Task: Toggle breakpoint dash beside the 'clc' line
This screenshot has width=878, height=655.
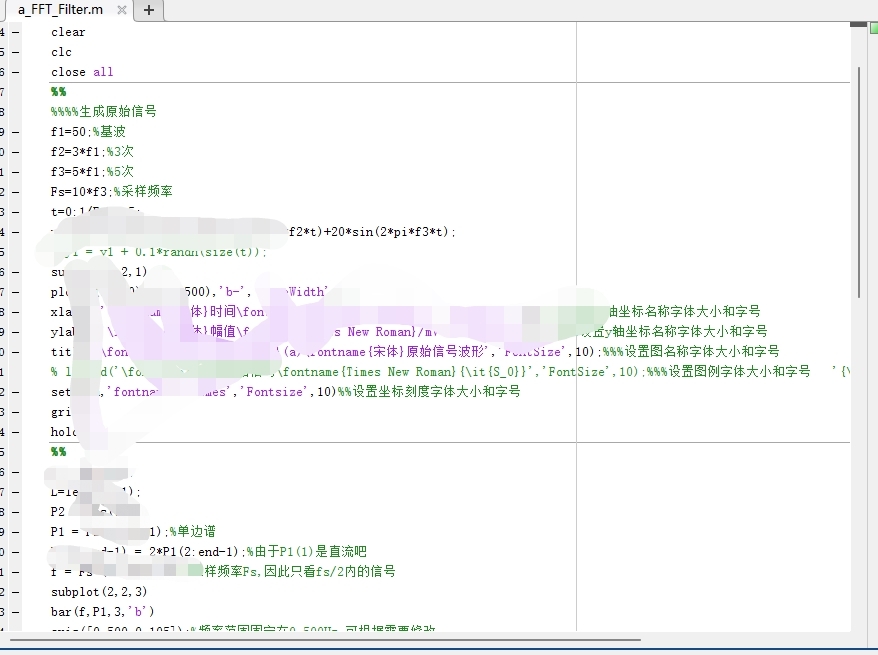Action: click(15, 52)
